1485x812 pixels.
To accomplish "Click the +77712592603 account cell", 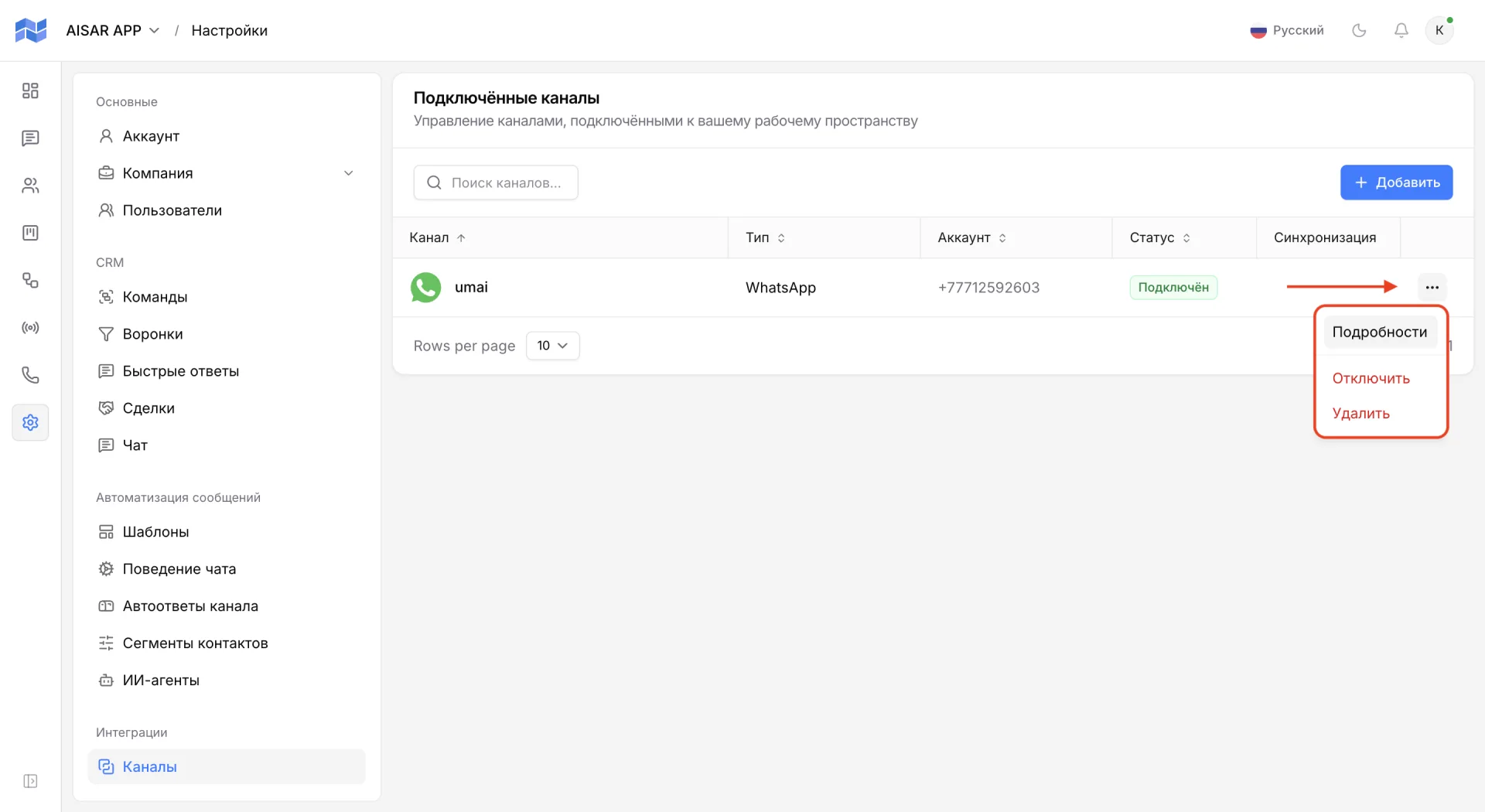I will tap(988, 288).
